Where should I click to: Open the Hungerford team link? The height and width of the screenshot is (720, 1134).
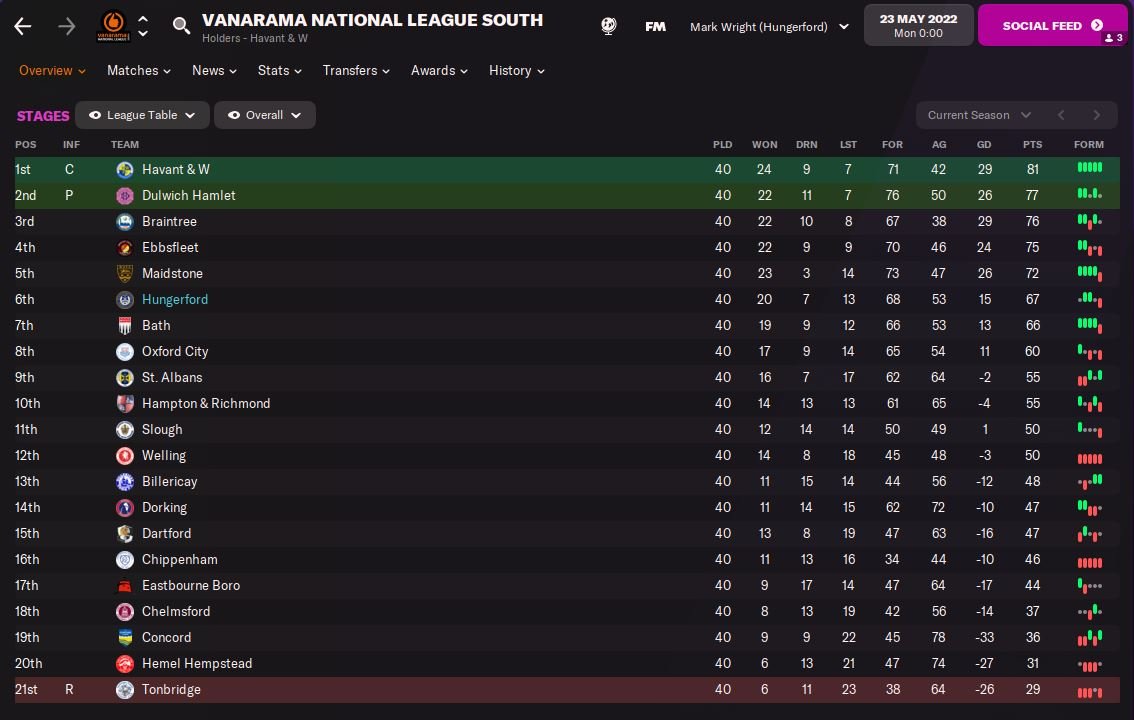click(175, 299)
